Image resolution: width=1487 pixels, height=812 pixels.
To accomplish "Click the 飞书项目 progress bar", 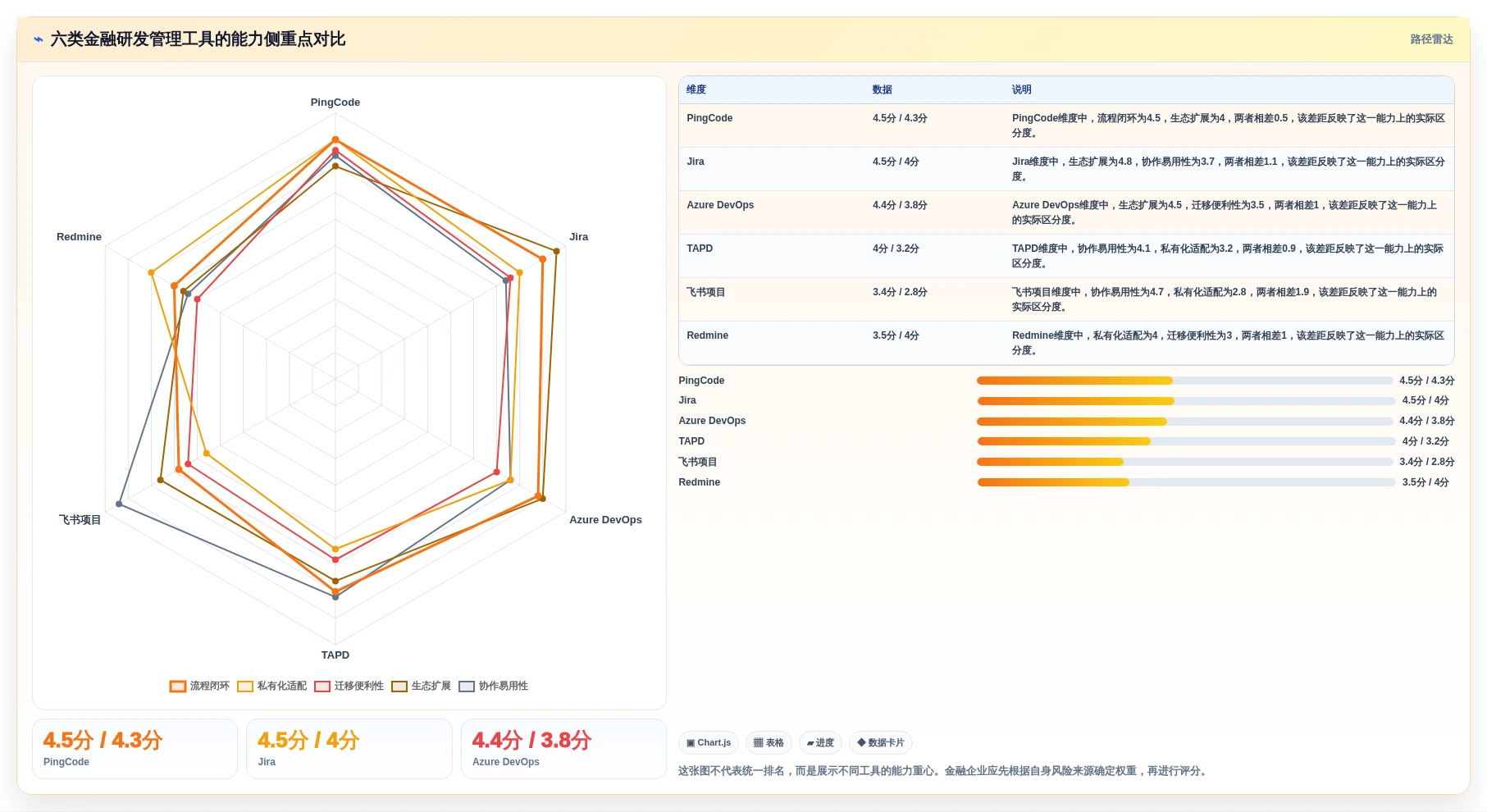I will [1184, 462].
